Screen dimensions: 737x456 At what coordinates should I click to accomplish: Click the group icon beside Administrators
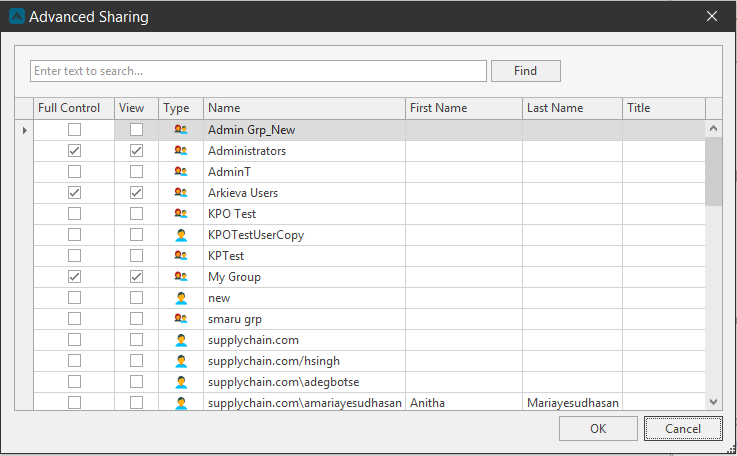point(181,150)
